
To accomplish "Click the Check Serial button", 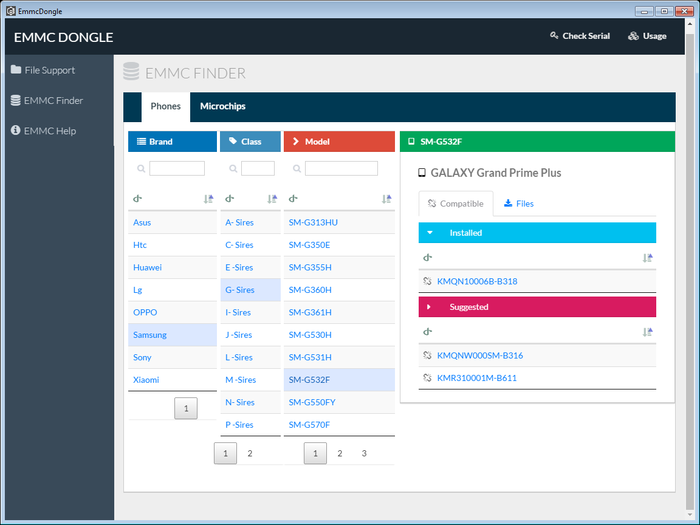I will (x=581, y=37).
